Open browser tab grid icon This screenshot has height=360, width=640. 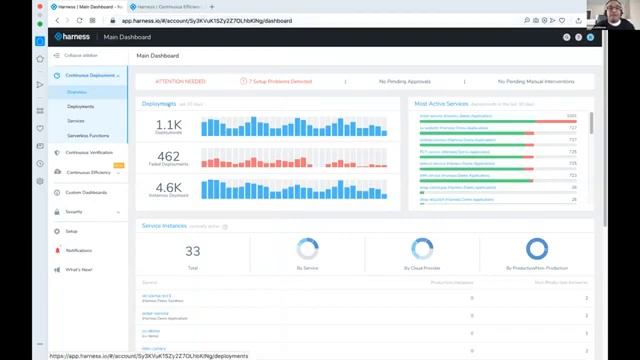pyautogui.click(x=93, y=20)
